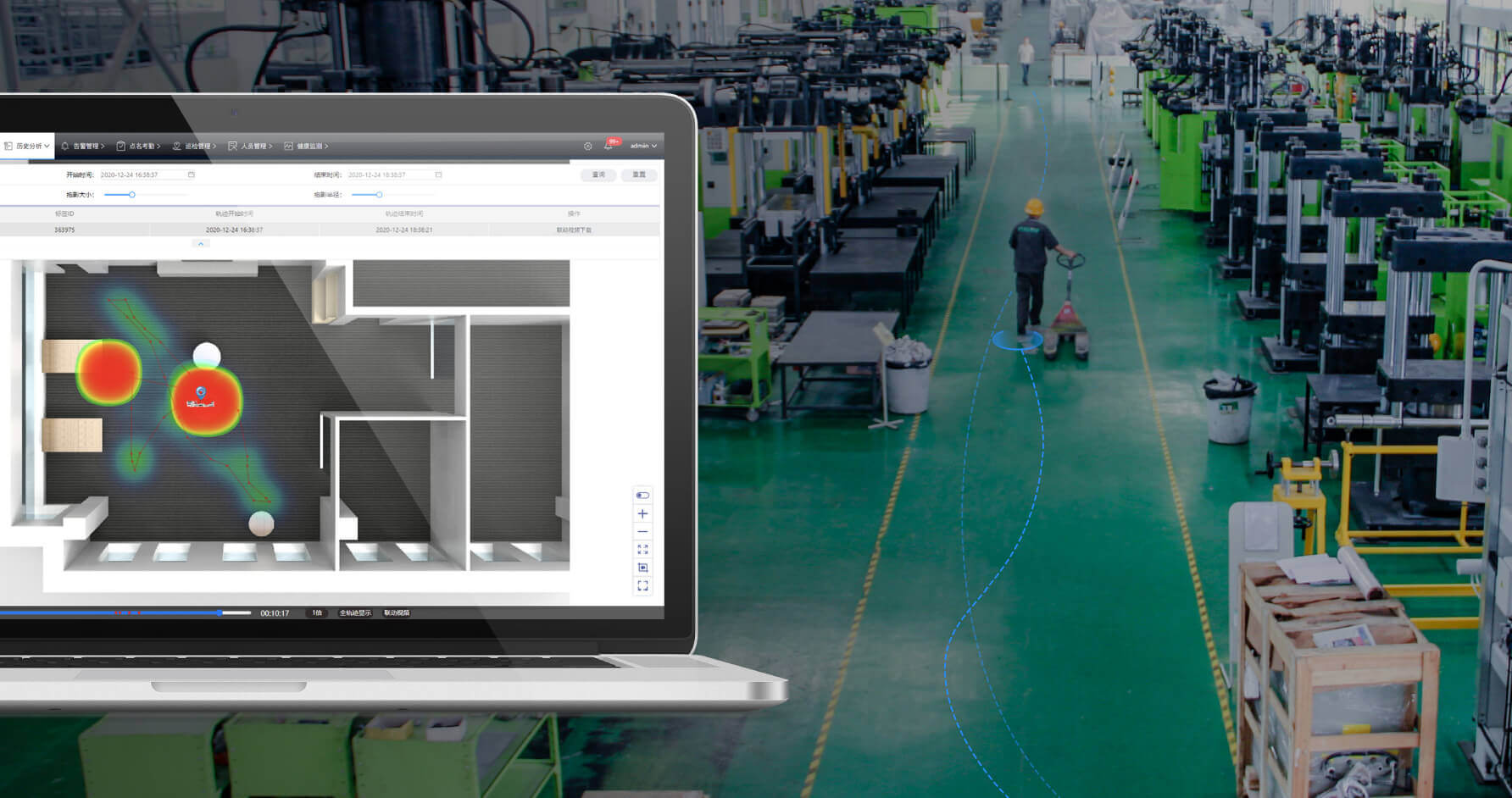This screenshot has height=798, width=1512.
Task: Open the 人员管理 personnel management menu
Action: pyautogui.click(x=251, y=146)
